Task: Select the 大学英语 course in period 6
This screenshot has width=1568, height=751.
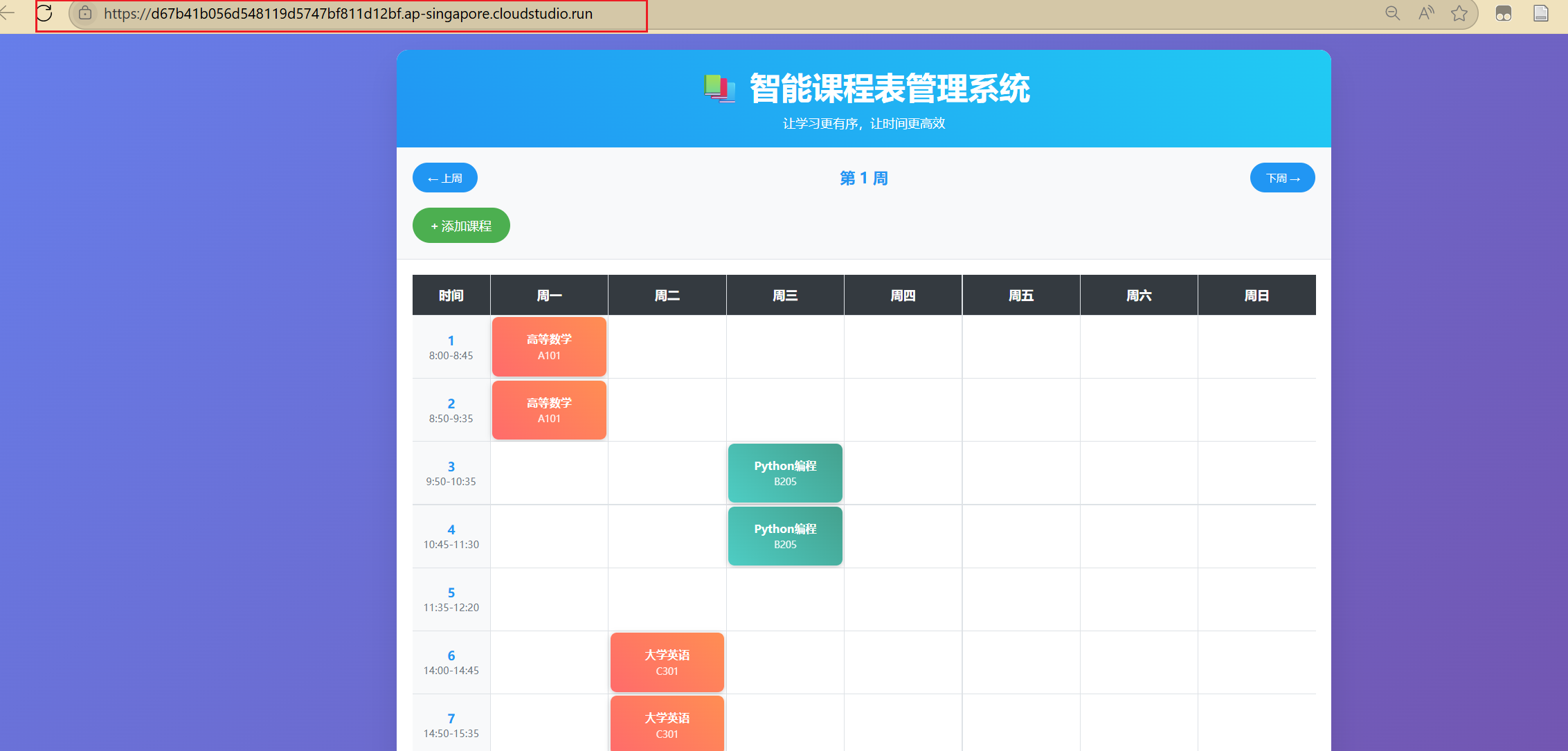Action: click(667, 662)
